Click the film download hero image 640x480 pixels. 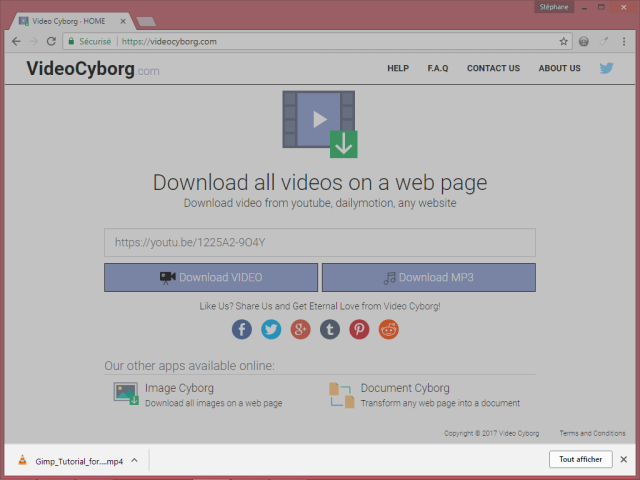tap(320, 124)
